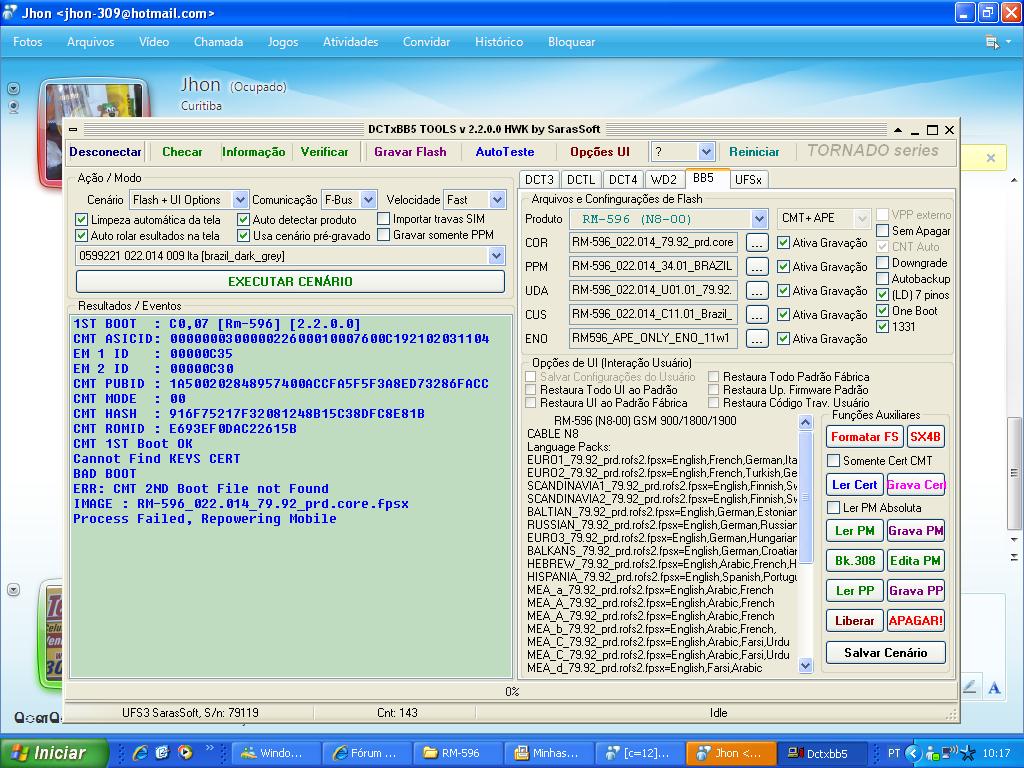The image size is (1024, 768).
Task: Open the question mark dropdown in toolbar
Action: (706, 152)
